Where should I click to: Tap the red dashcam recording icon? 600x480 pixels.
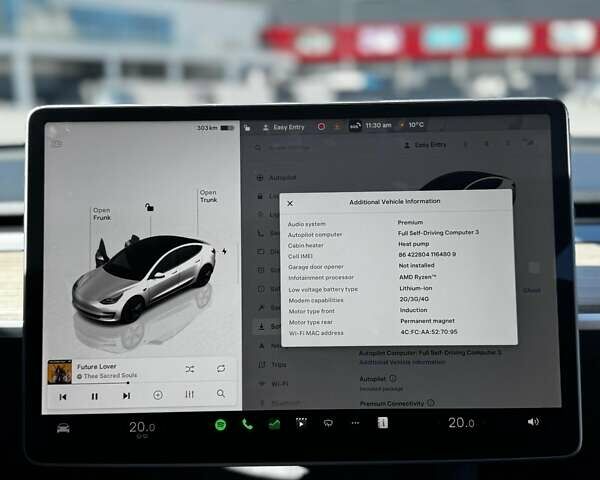click(x=321, y=126)
